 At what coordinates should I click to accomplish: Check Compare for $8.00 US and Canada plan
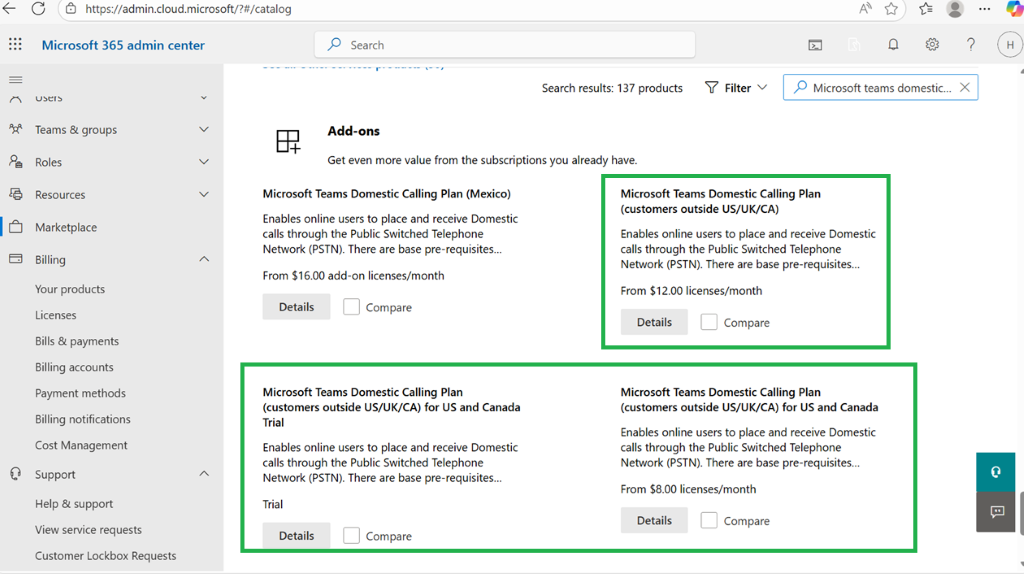709,520
